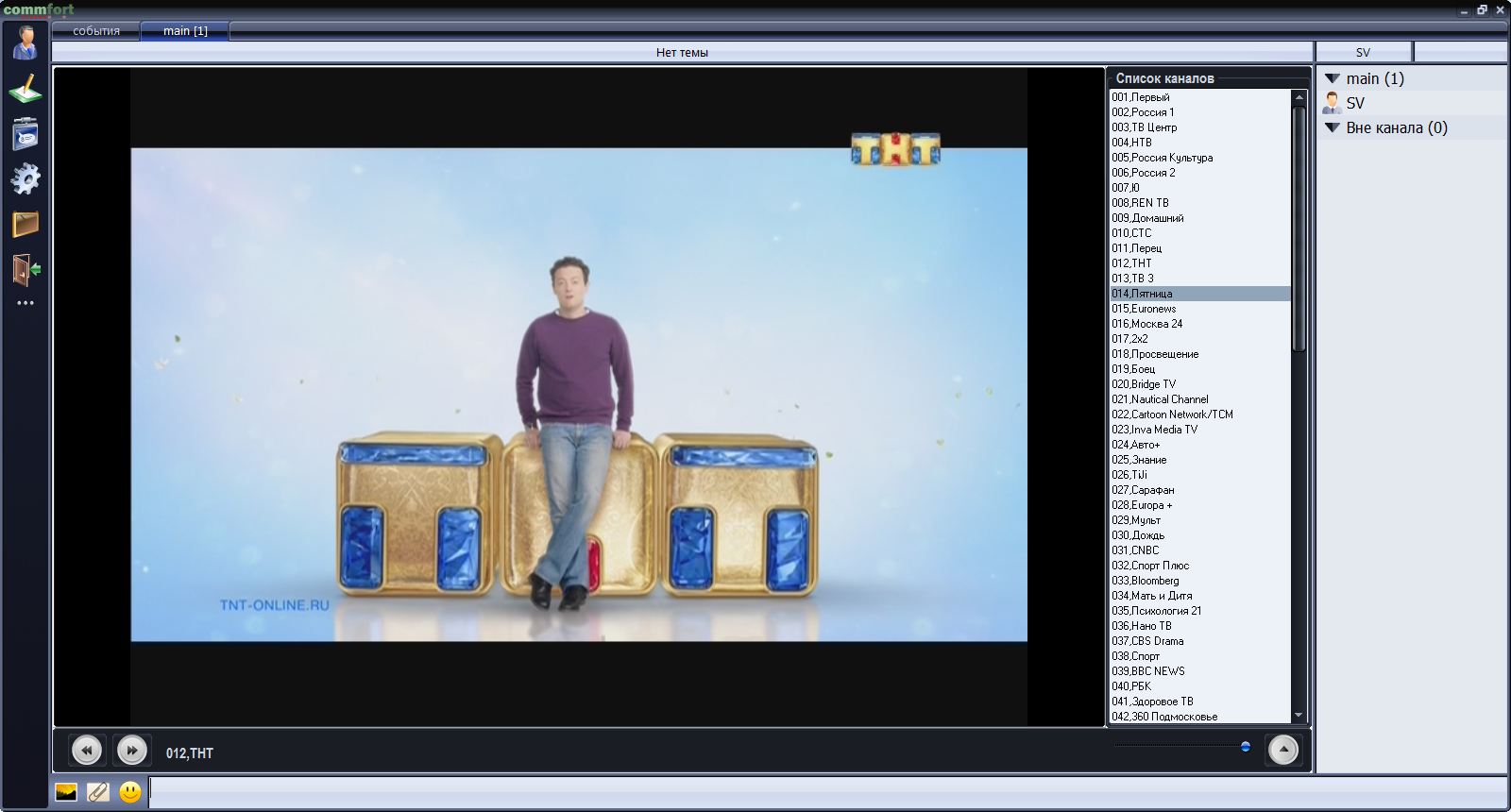
Task: Switch to next channel with forward button
Action: (x=132, y=751)
